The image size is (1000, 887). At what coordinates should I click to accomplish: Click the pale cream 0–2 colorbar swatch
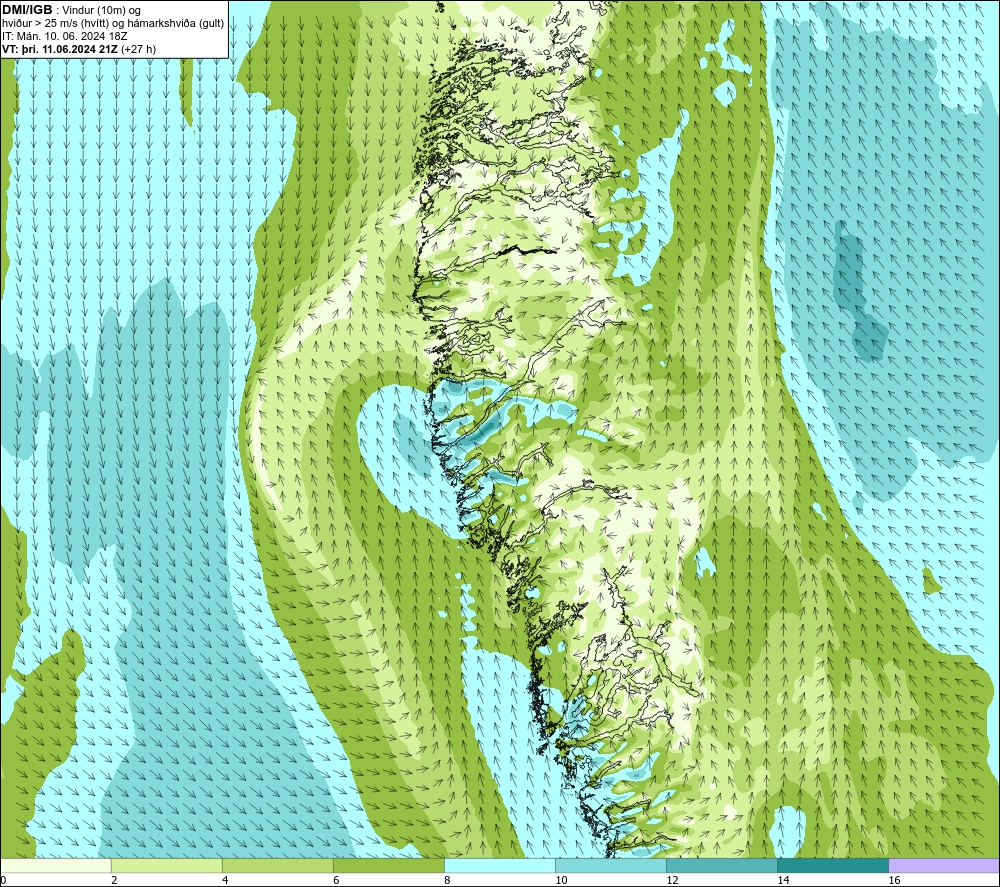pos(55,865)
